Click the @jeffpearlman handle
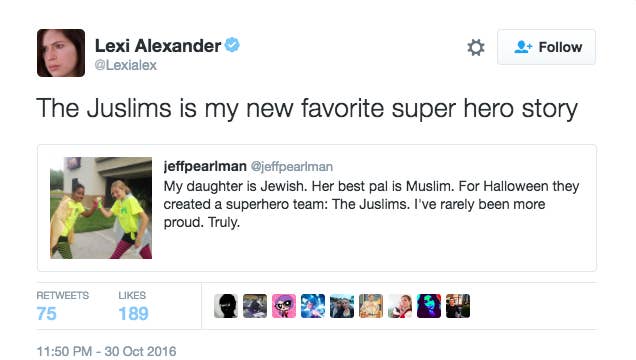 click(292, 167)
